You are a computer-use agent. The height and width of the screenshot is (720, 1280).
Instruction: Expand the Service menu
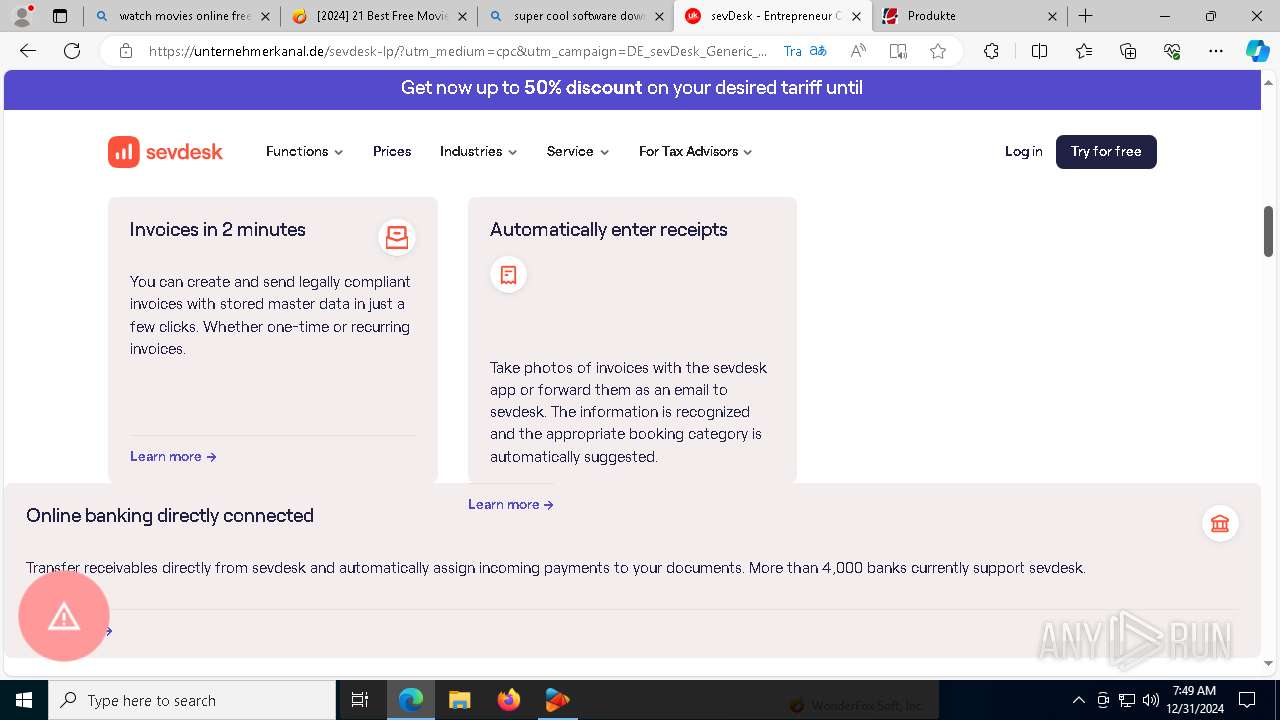tap(578, 152)
